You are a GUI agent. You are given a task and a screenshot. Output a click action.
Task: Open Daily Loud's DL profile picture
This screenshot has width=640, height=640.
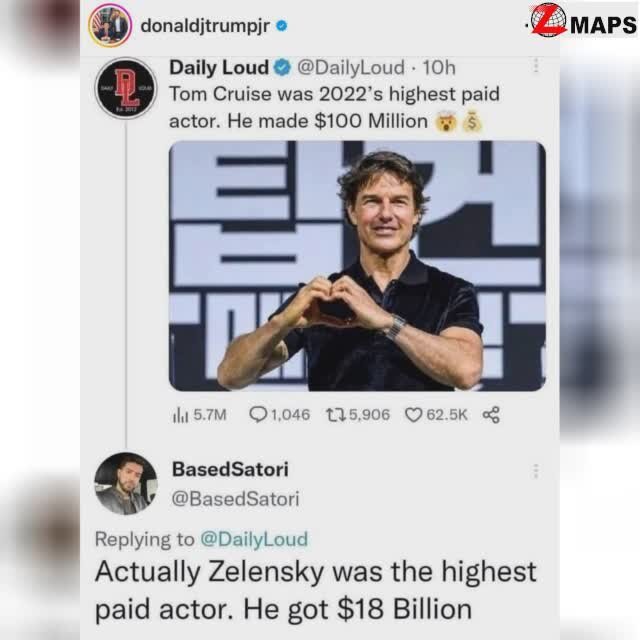tap(126, 88)
